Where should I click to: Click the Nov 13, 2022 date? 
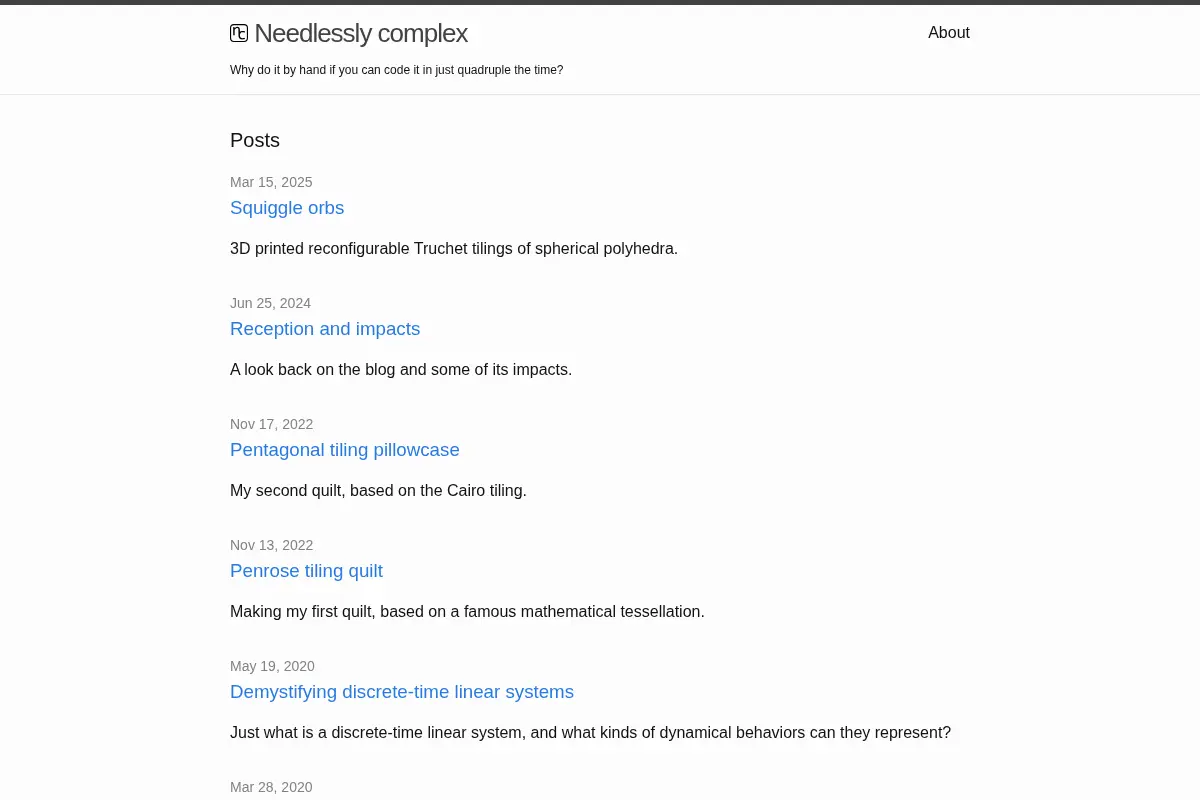tap(272, 545)
